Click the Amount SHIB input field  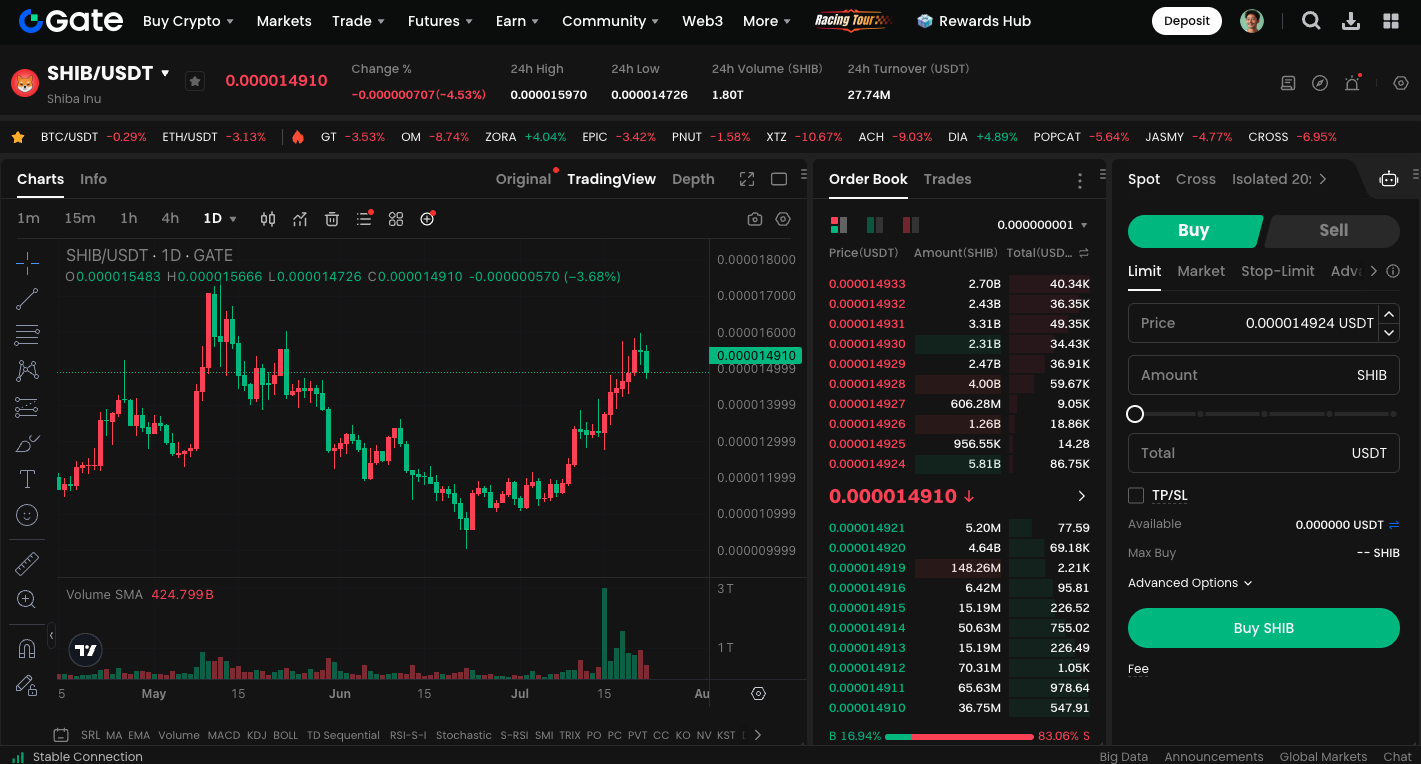pyautogui.click(x=1264, y=375)
